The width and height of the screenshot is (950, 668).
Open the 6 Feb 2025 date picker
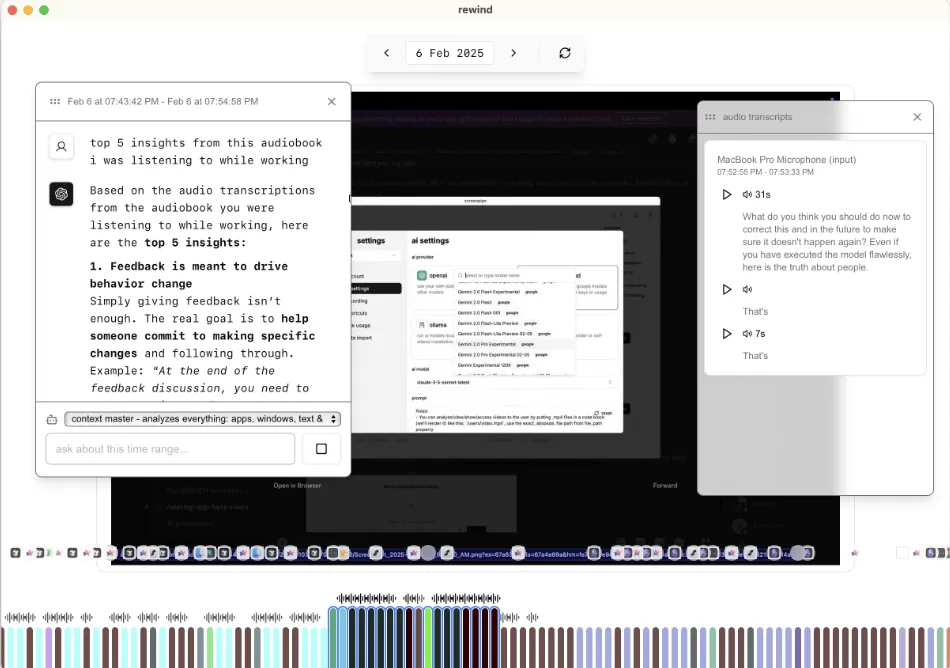[450, 53]
